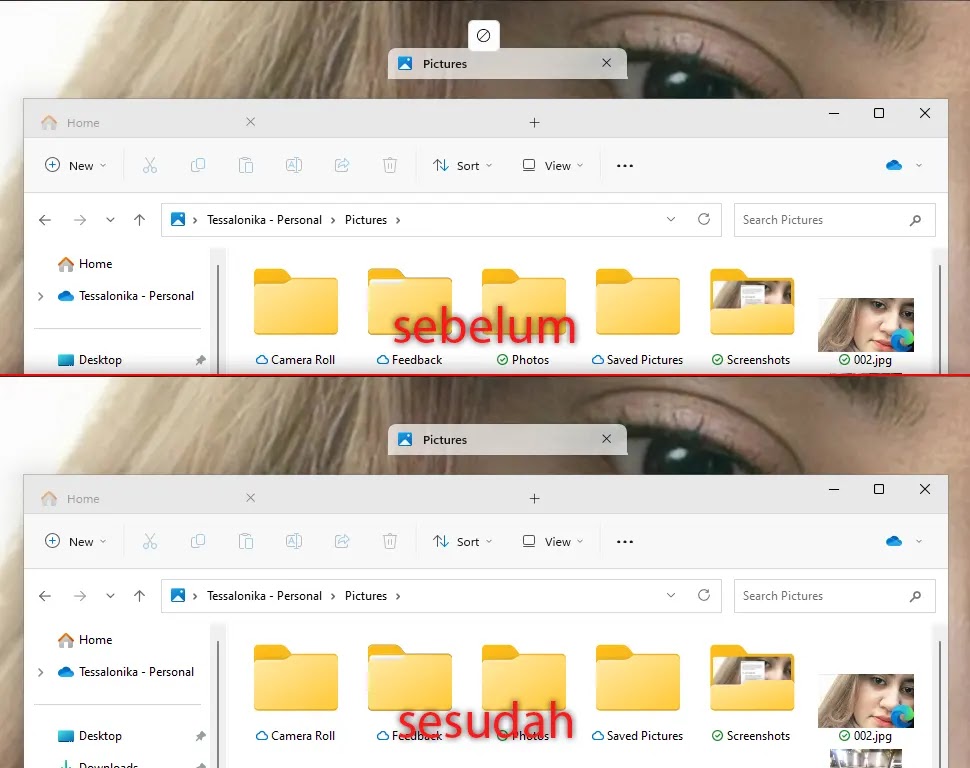
Task: Click Tessalonika - Personal breadcrumb in upper window
Action: pyautogui.click(x=264, y=220)
